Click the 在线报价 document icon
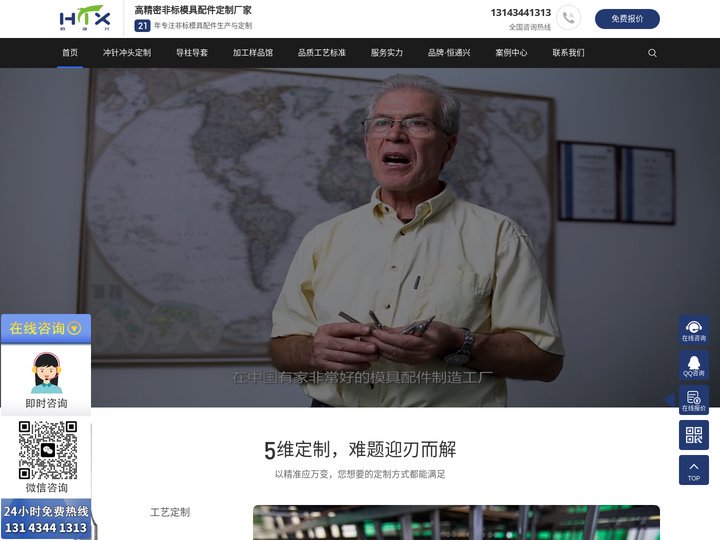720x540 pixels. (693, 400)
